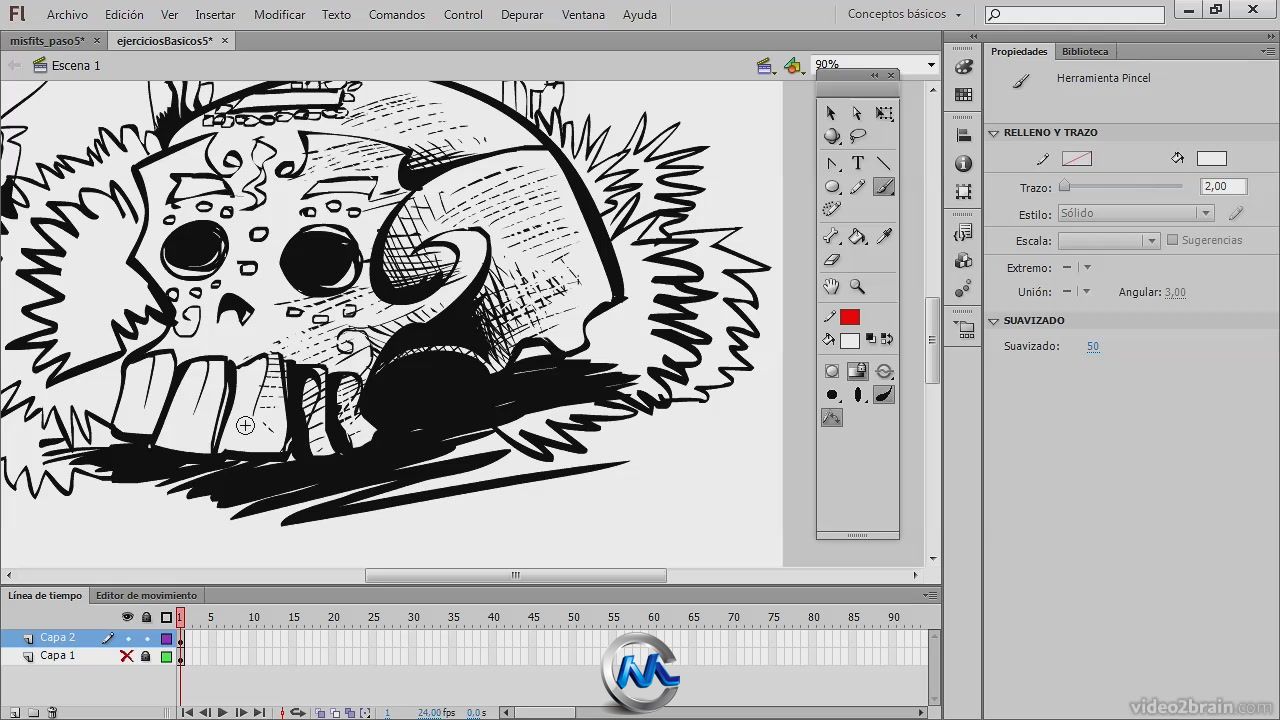The width and height of the screenshot is (1280, 720).
Task: Select the 3D Rotation tool
Action: [831, 136]
